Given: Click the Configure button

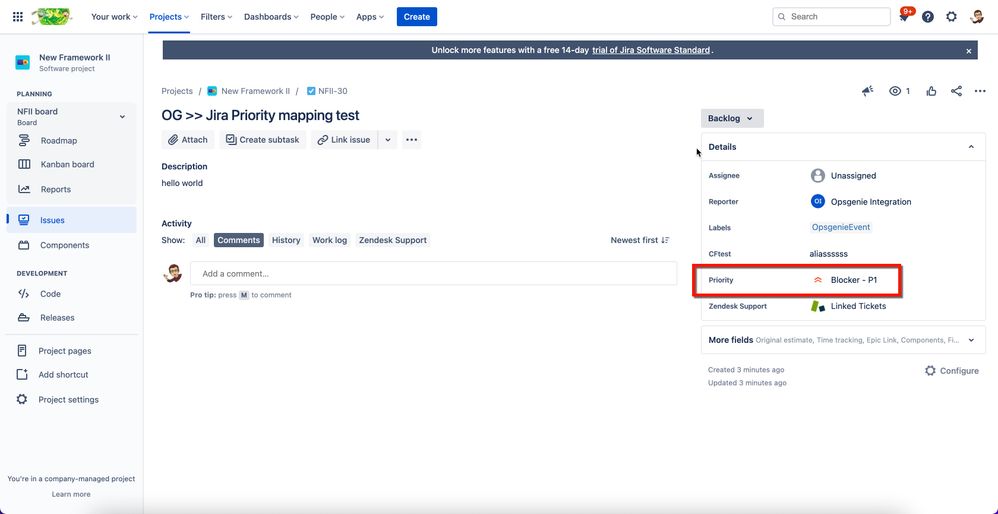Looking at the screenshot, I should [952, 370].
